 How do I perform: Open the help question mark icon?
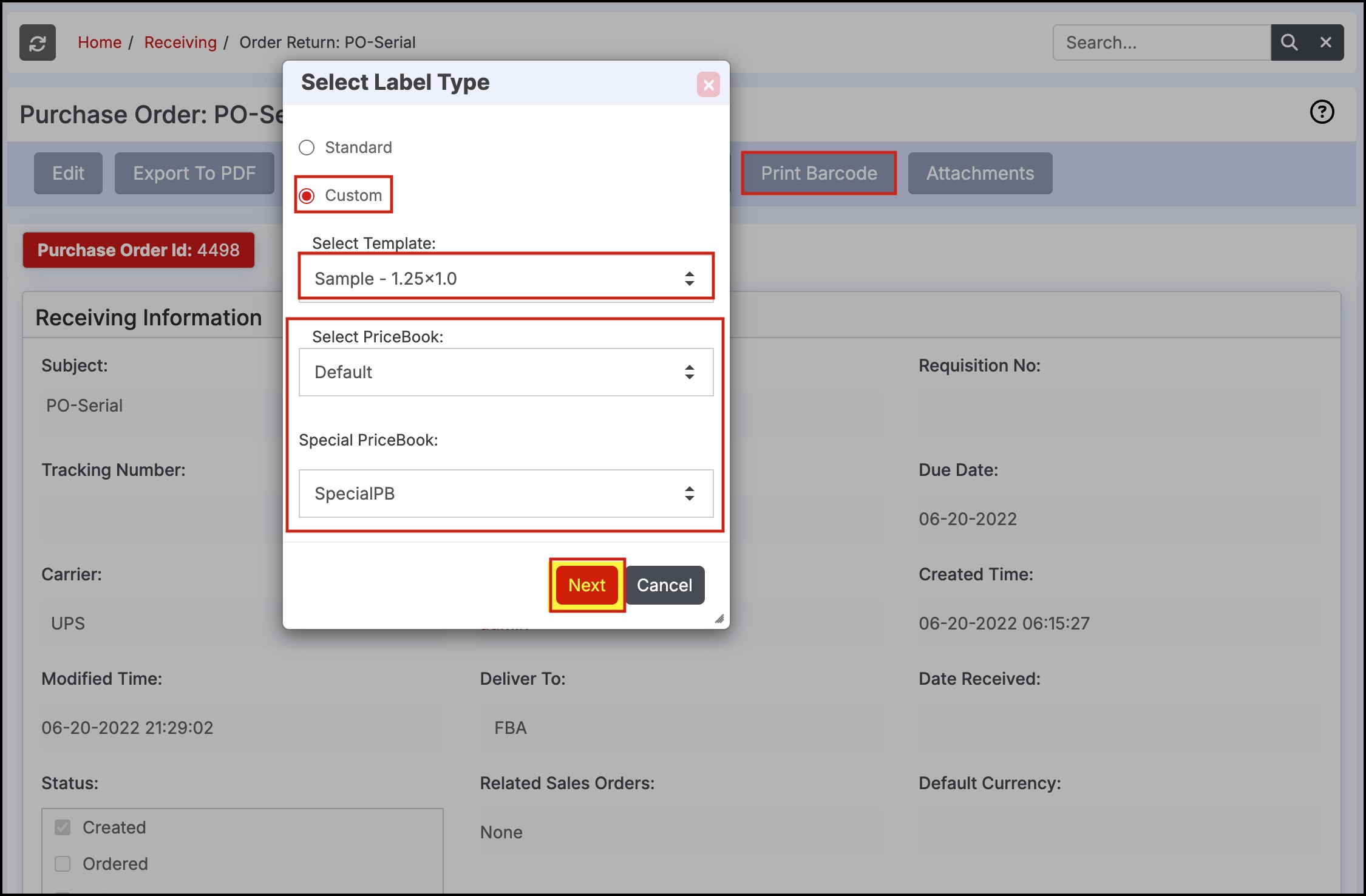pyautogui.click(x=1322, y=112)
